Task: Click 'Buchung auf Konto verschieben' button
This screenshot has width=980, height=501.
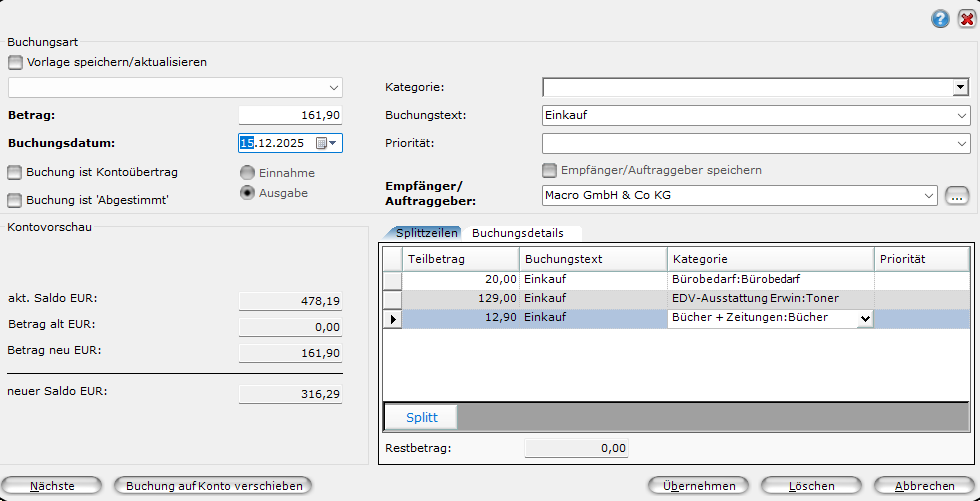Action: click(214, 486)
